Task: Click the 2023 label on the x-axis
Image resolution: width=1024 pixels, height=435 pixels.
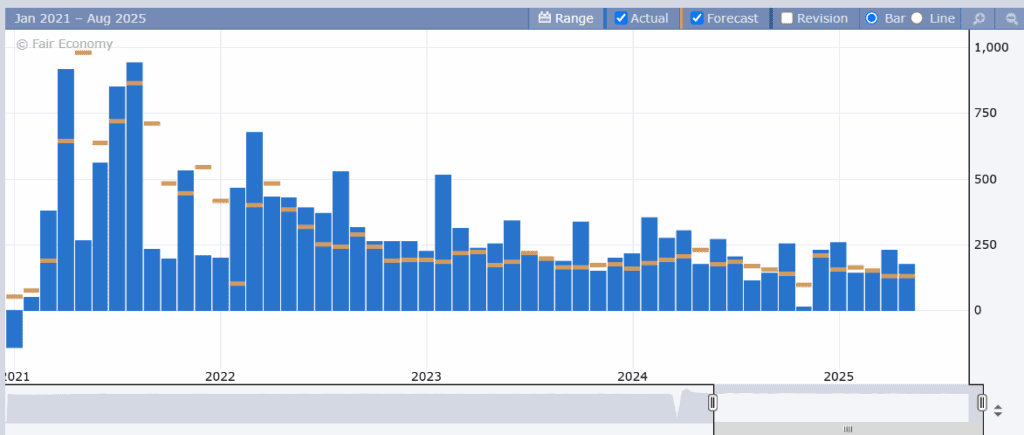Action: click(x=426, y=377)
